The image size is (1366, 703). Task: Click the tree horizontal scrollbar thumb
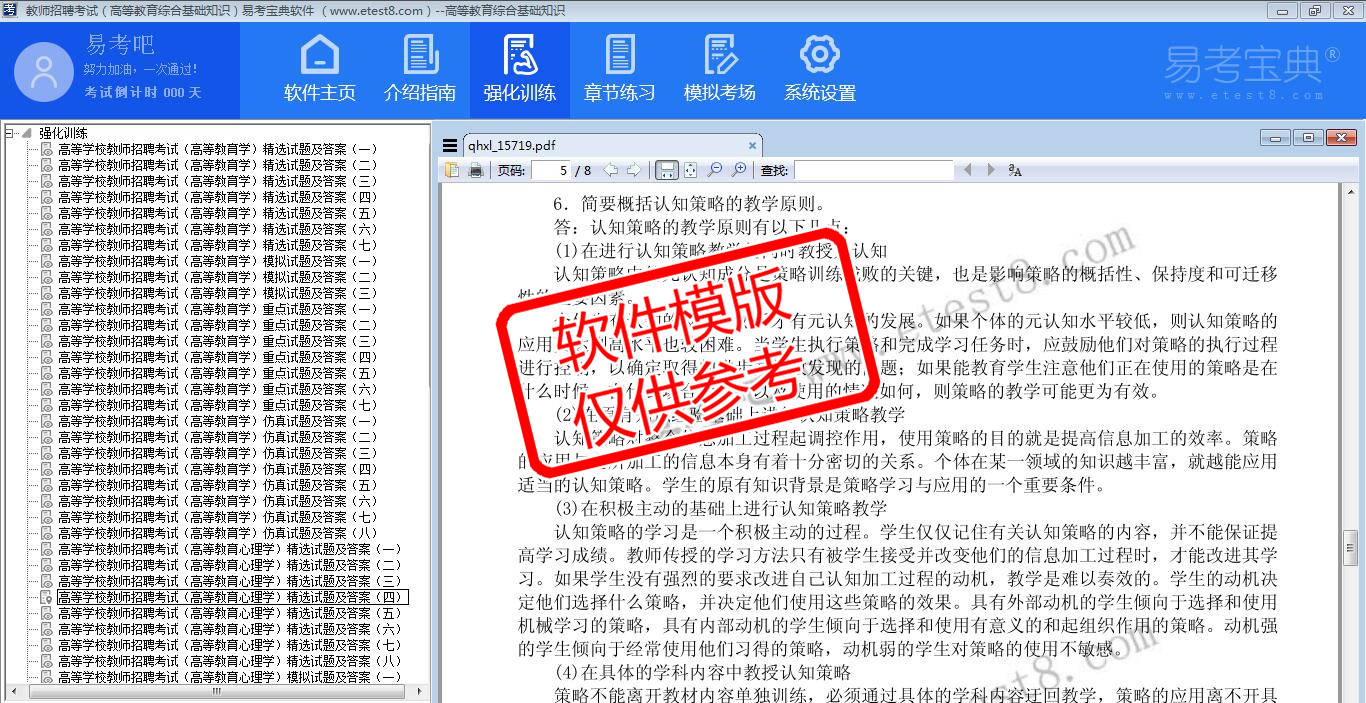[x=216, y=691]
